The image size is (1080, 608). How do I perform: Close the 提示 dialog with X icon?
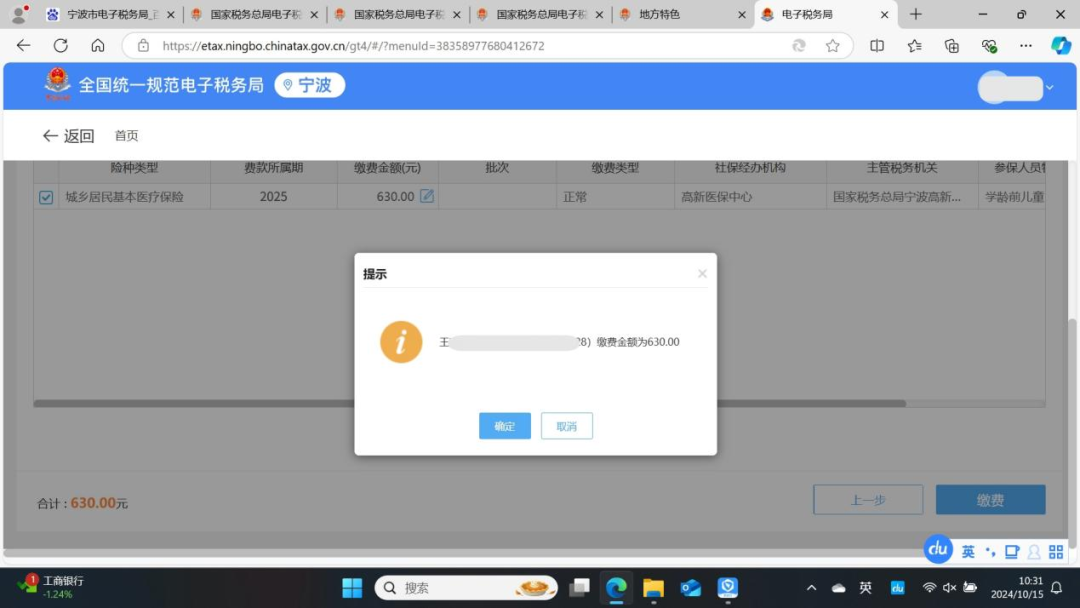702,274
